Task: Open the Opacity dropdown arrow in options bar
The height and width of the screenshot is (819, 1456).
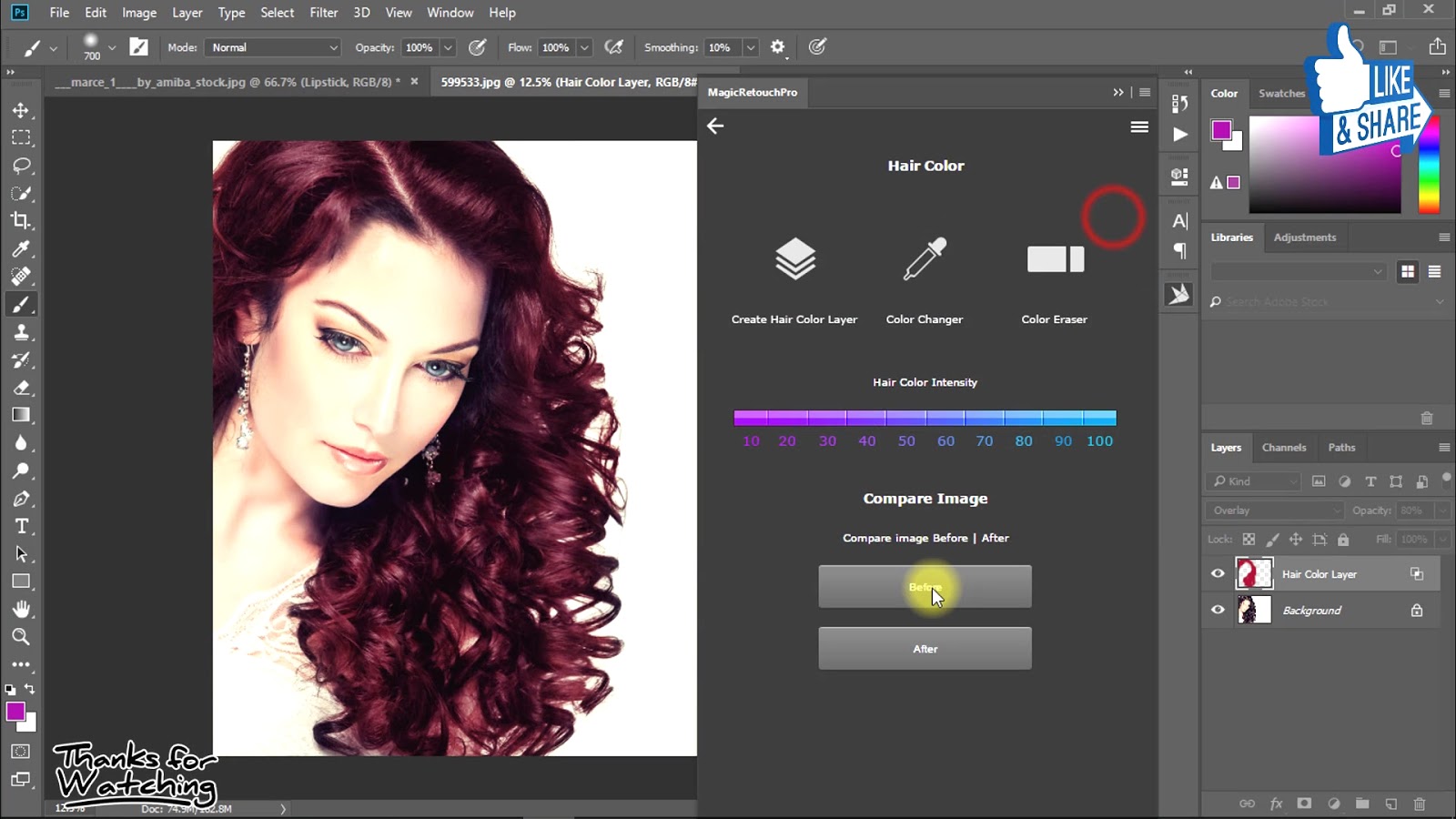Action: [448, 47]
